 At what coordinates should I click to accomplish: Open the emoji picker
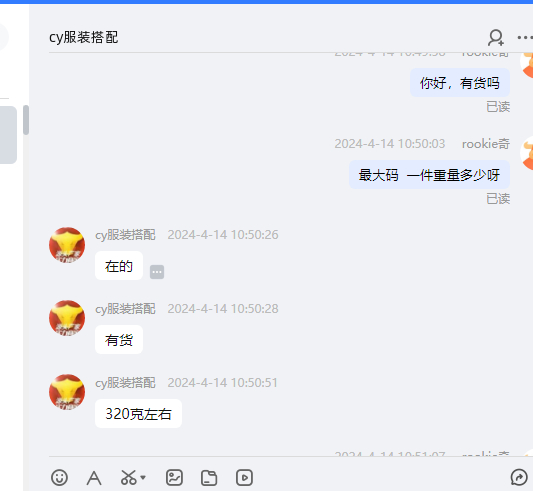pos(59,477)
